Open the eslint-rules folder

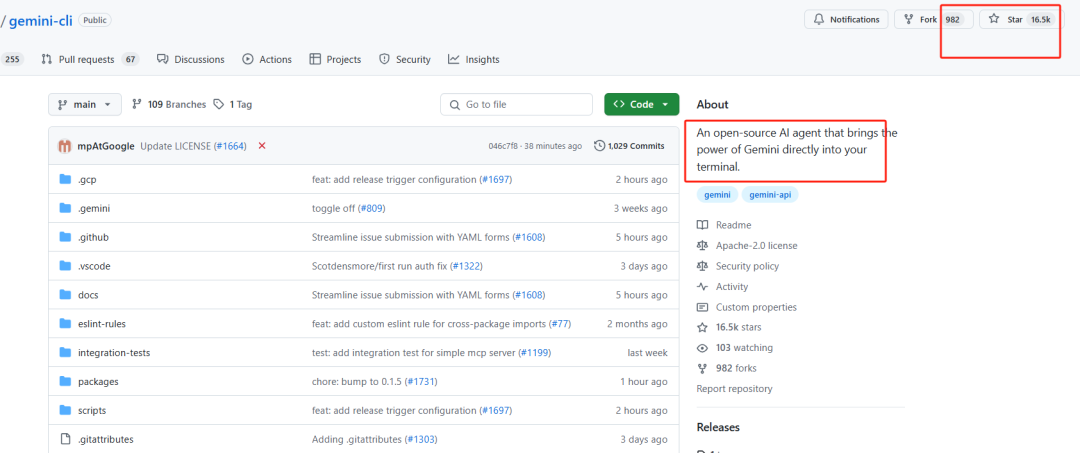[x=102, y=324]
